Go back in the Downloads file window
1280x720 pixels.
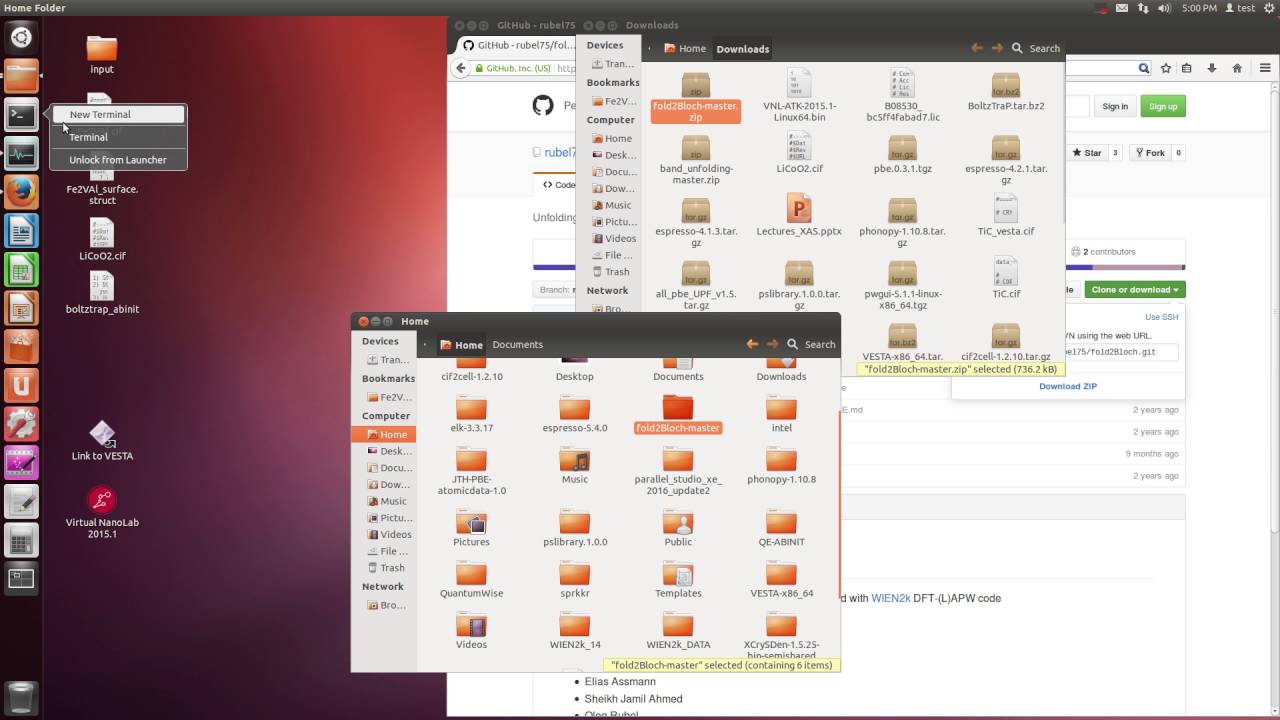[976, 48]
